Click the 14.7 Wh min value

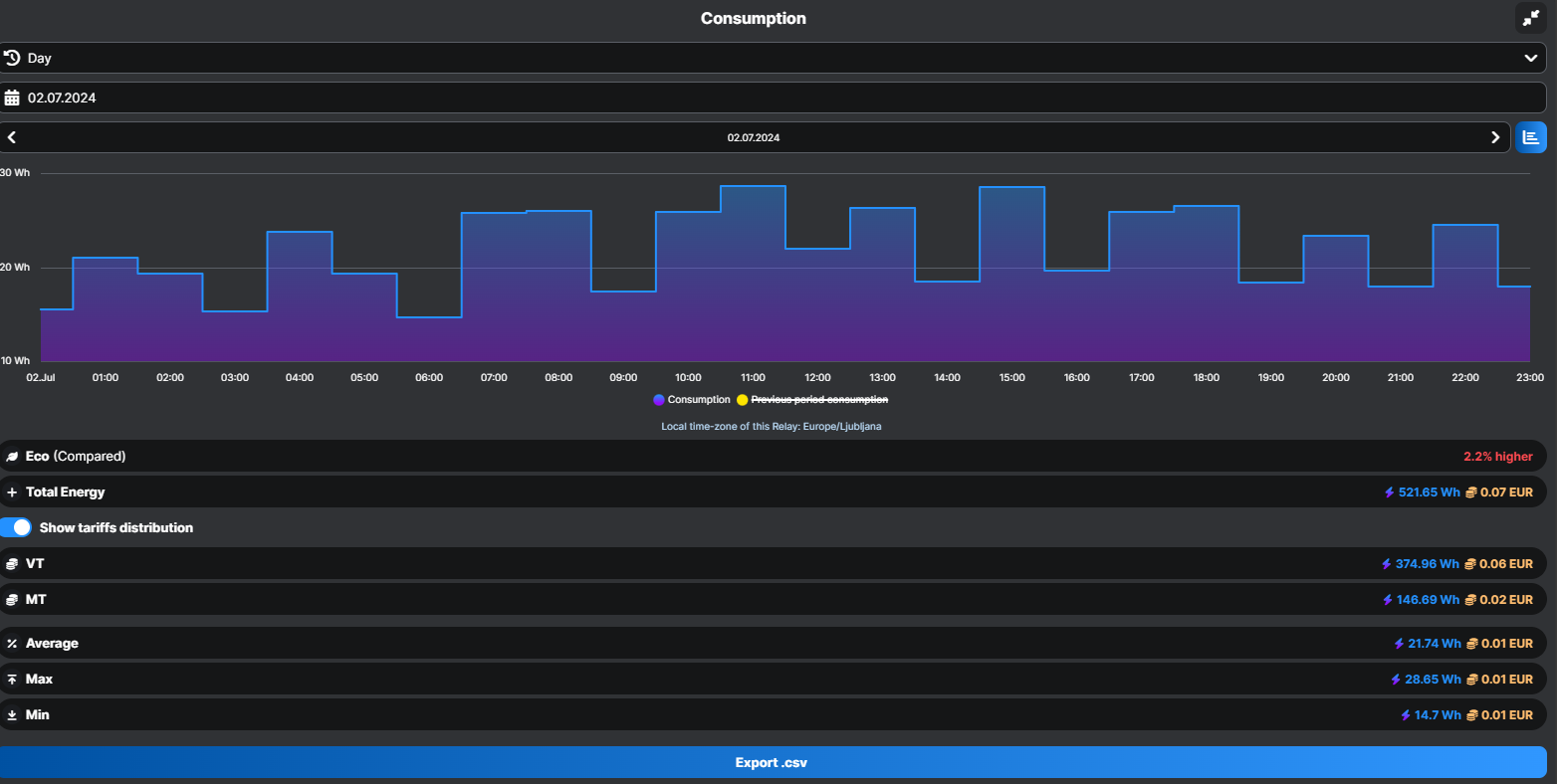coord(1438,715)
